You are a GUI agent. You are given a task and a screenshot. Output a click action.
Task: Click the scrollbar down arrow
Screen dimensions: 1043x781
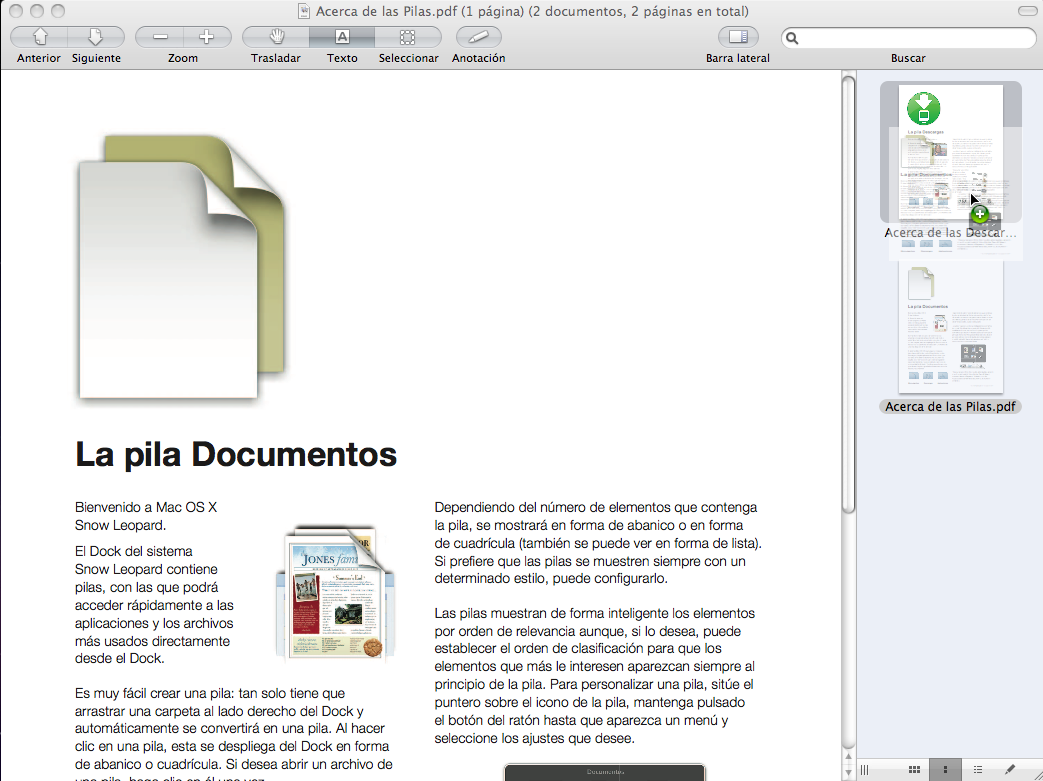point(848,772)
